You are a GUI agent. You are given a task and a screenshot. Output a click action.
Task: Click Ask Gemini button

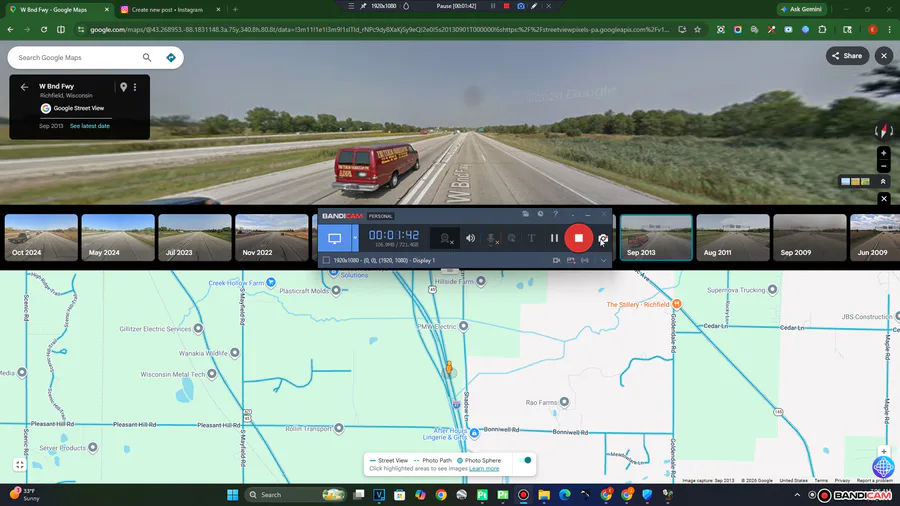(802, 9)
